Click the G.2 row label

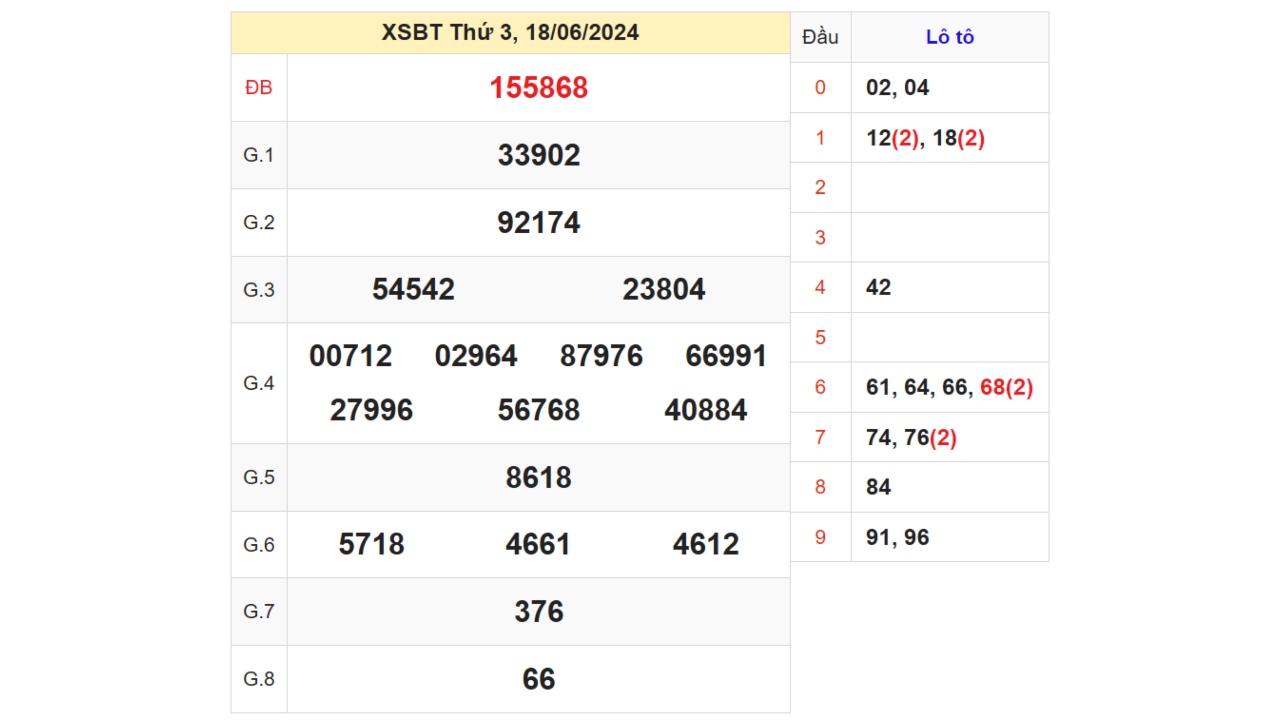point(259,222)
